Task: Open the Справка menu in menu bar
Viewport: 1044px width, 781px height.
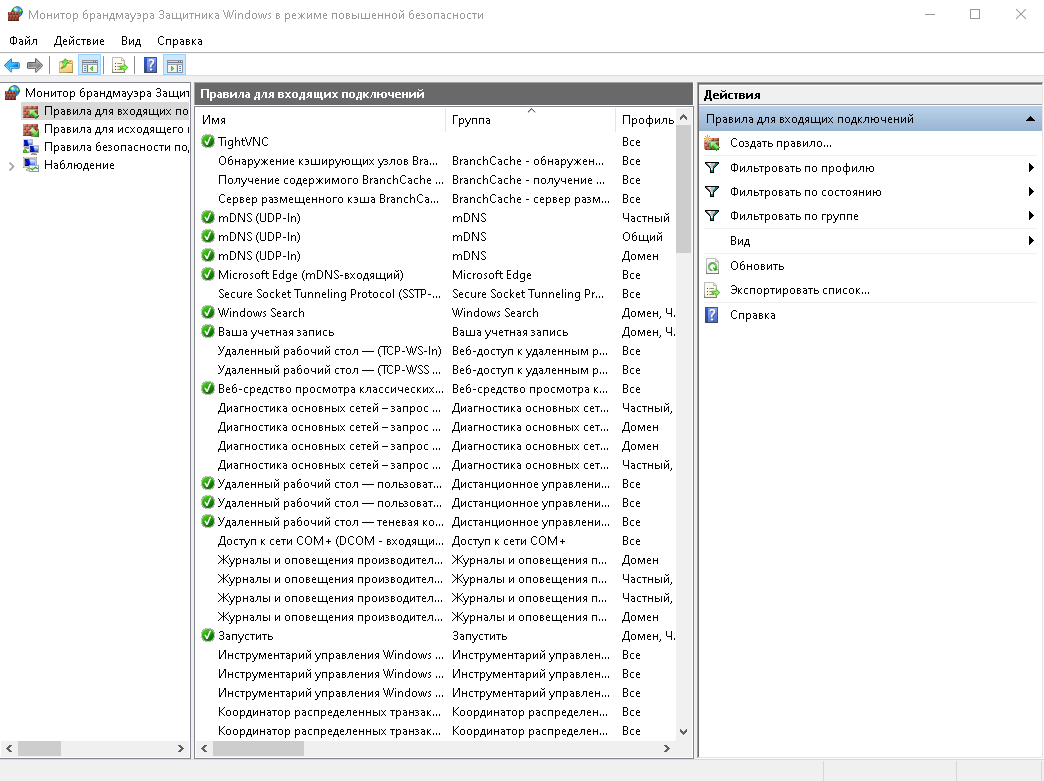Action: [x=179, y=41]
